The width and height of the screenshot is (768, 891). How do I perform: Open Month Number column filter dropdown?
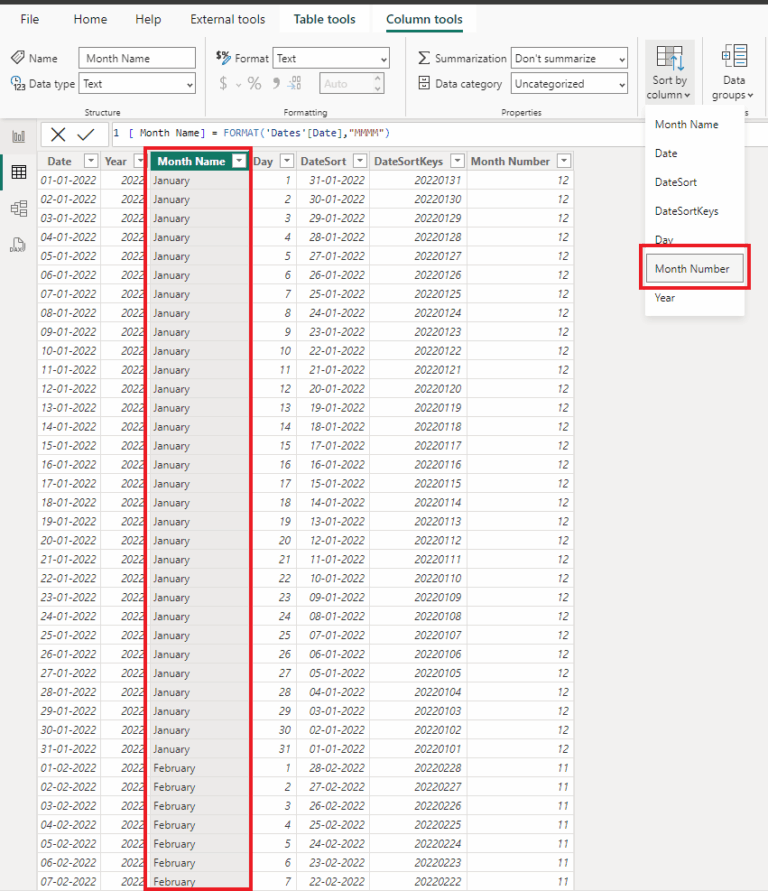564,161
